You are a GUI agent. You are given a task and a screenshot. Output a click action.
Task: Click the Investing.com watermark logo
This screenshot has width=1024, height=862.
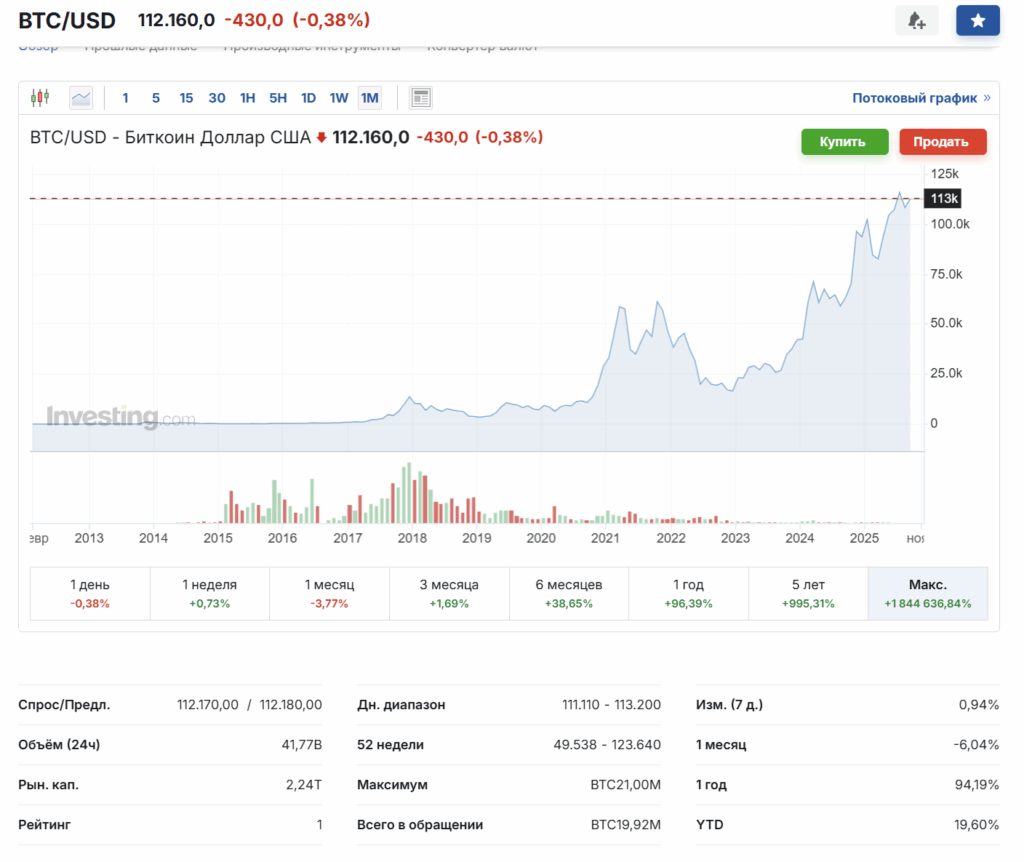120,418
